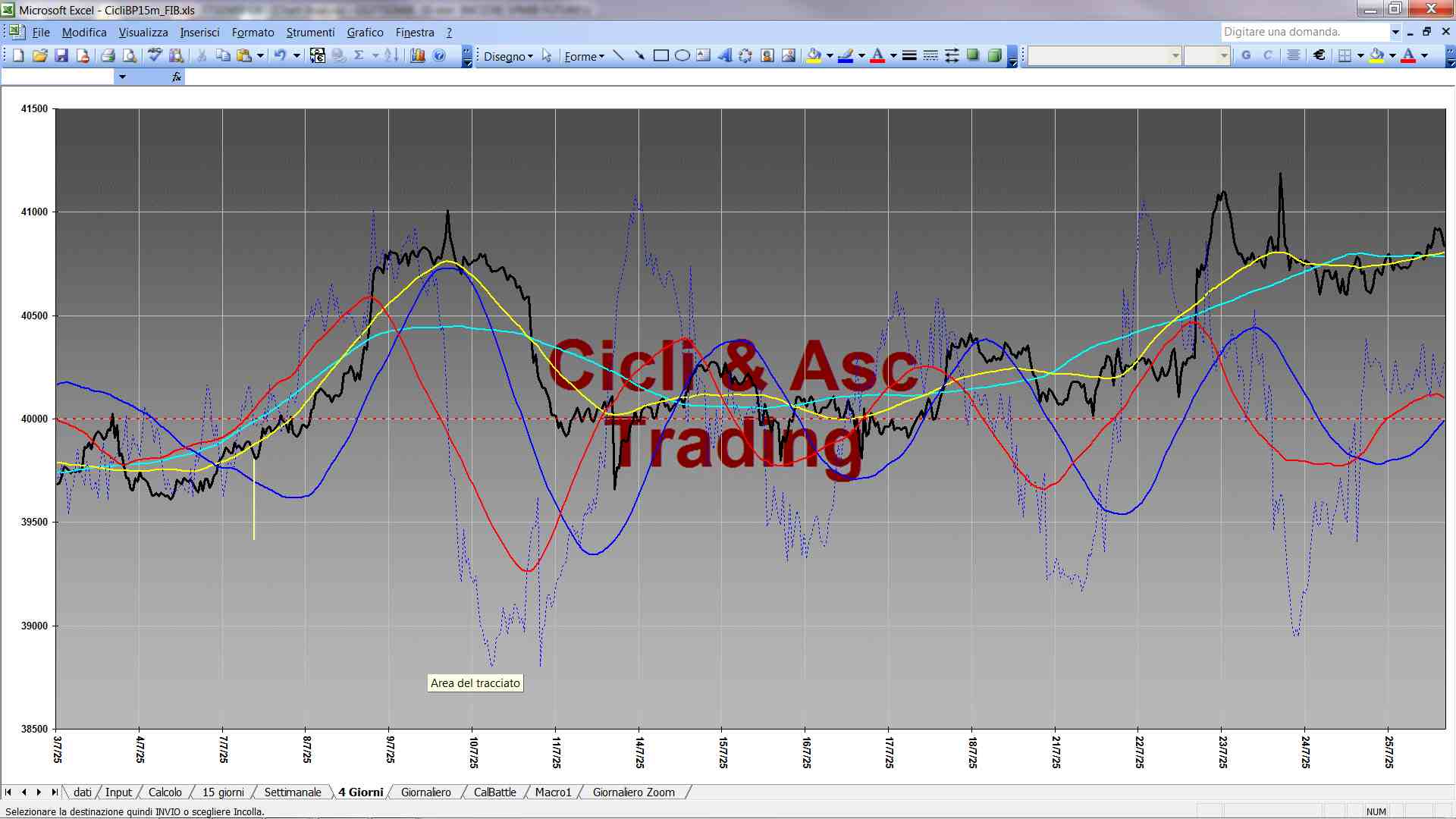
Task: Select the Oval drawing shape tool
Action: coord(682,55)
